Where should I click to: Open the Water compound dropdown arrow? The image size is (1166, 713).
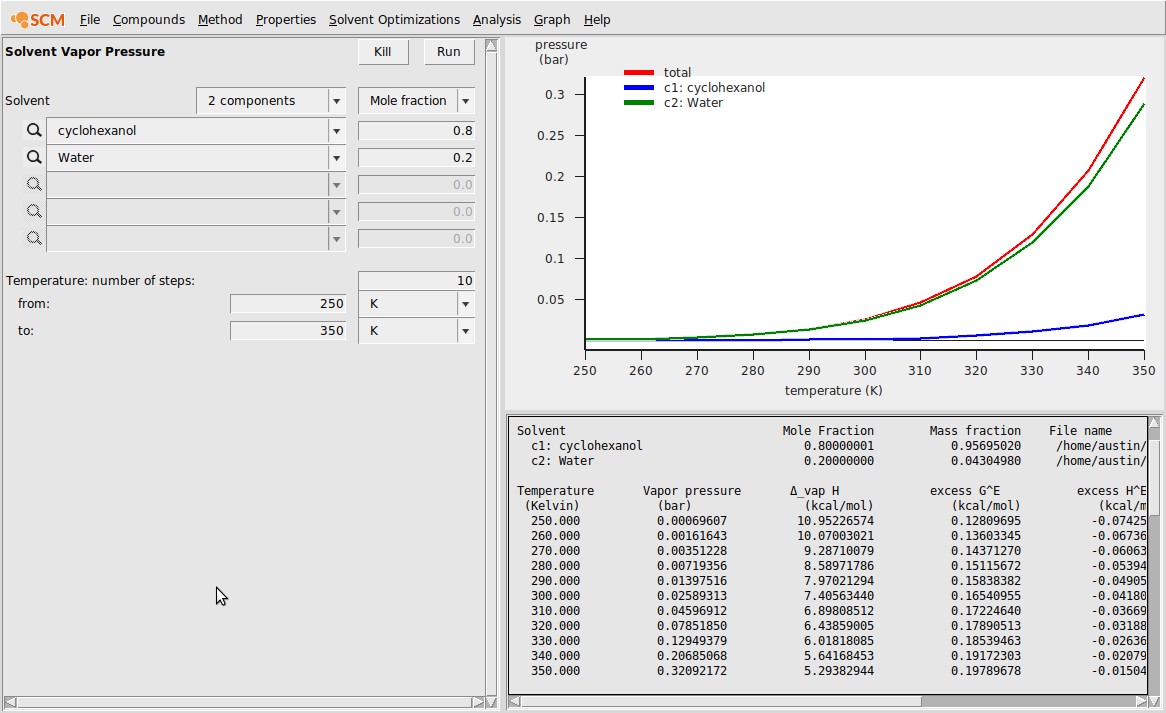(x=336, y=158)
